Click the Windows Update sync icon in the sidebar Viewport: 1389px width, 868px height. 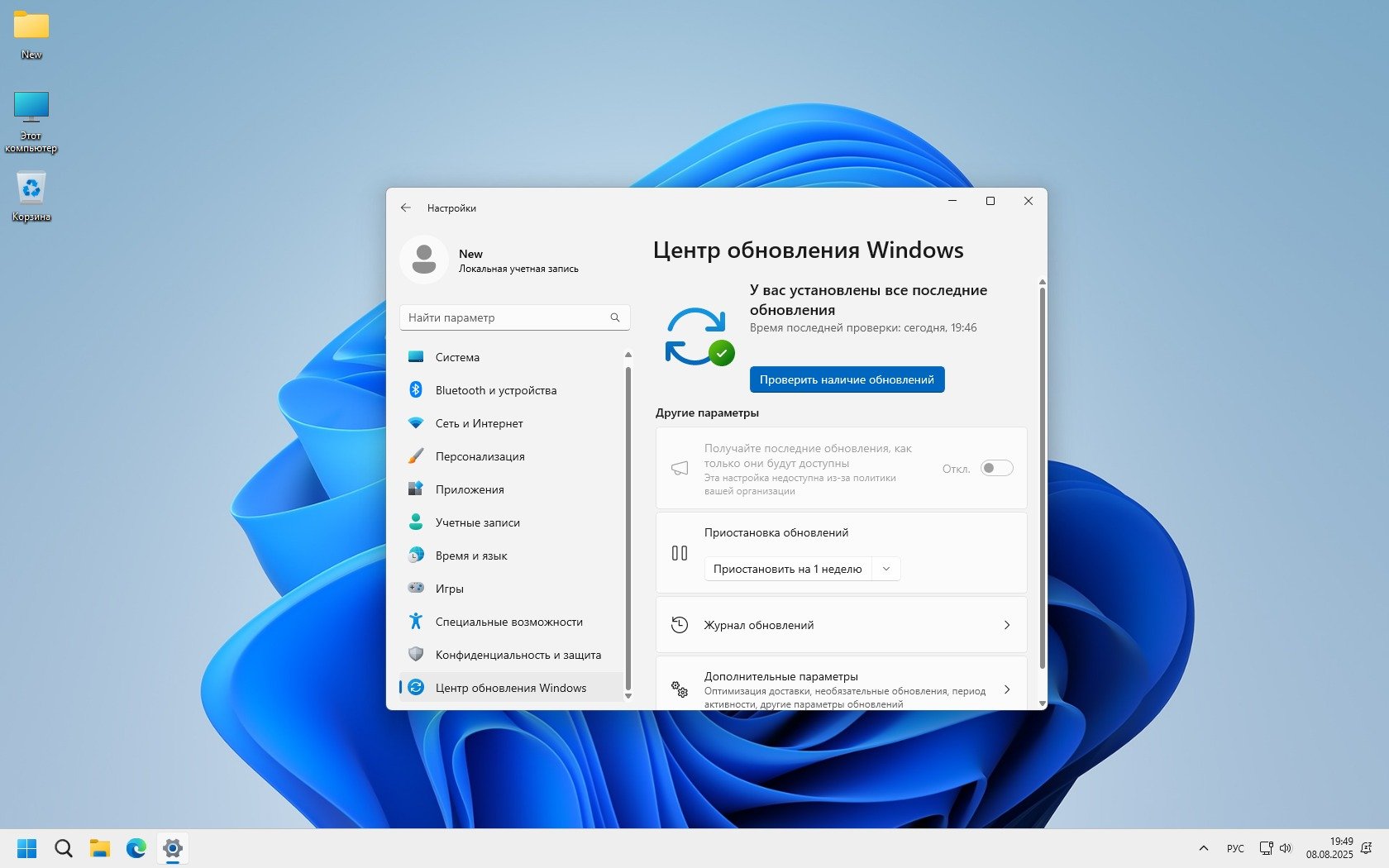click(416, 688)
